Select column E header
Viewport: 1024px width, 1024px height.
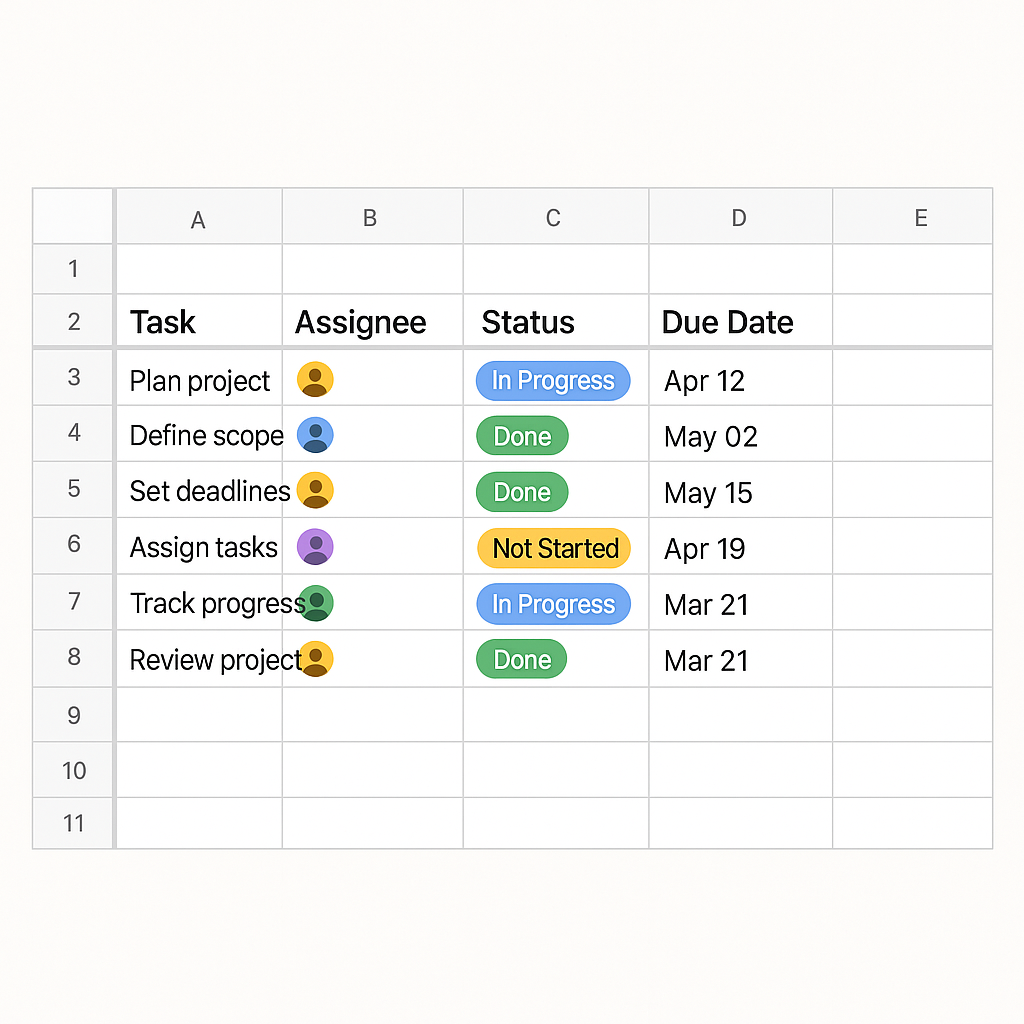click(920, 218)
